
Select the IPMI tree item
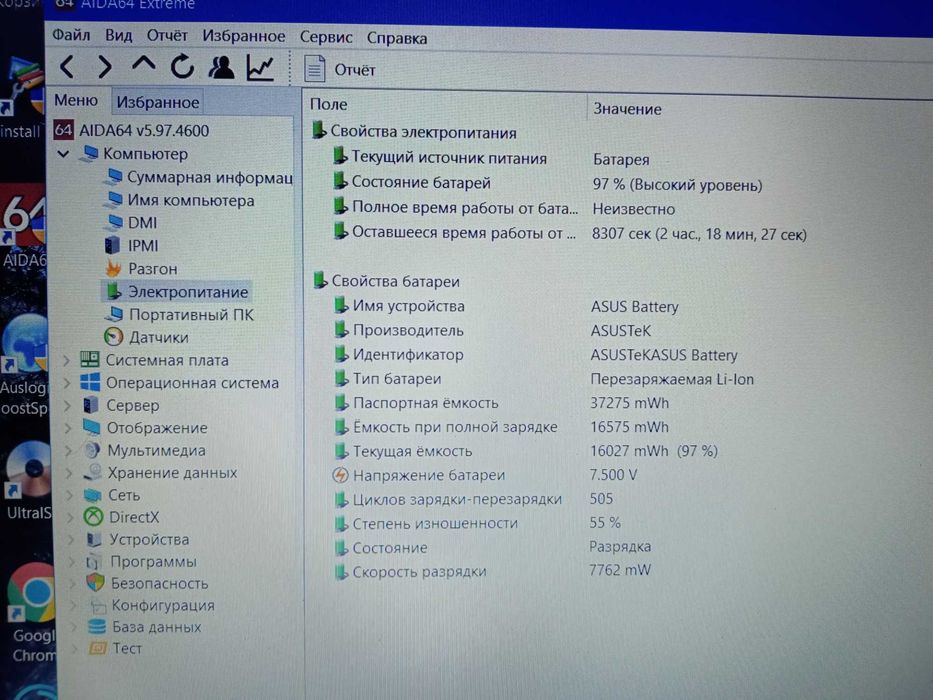132,246
